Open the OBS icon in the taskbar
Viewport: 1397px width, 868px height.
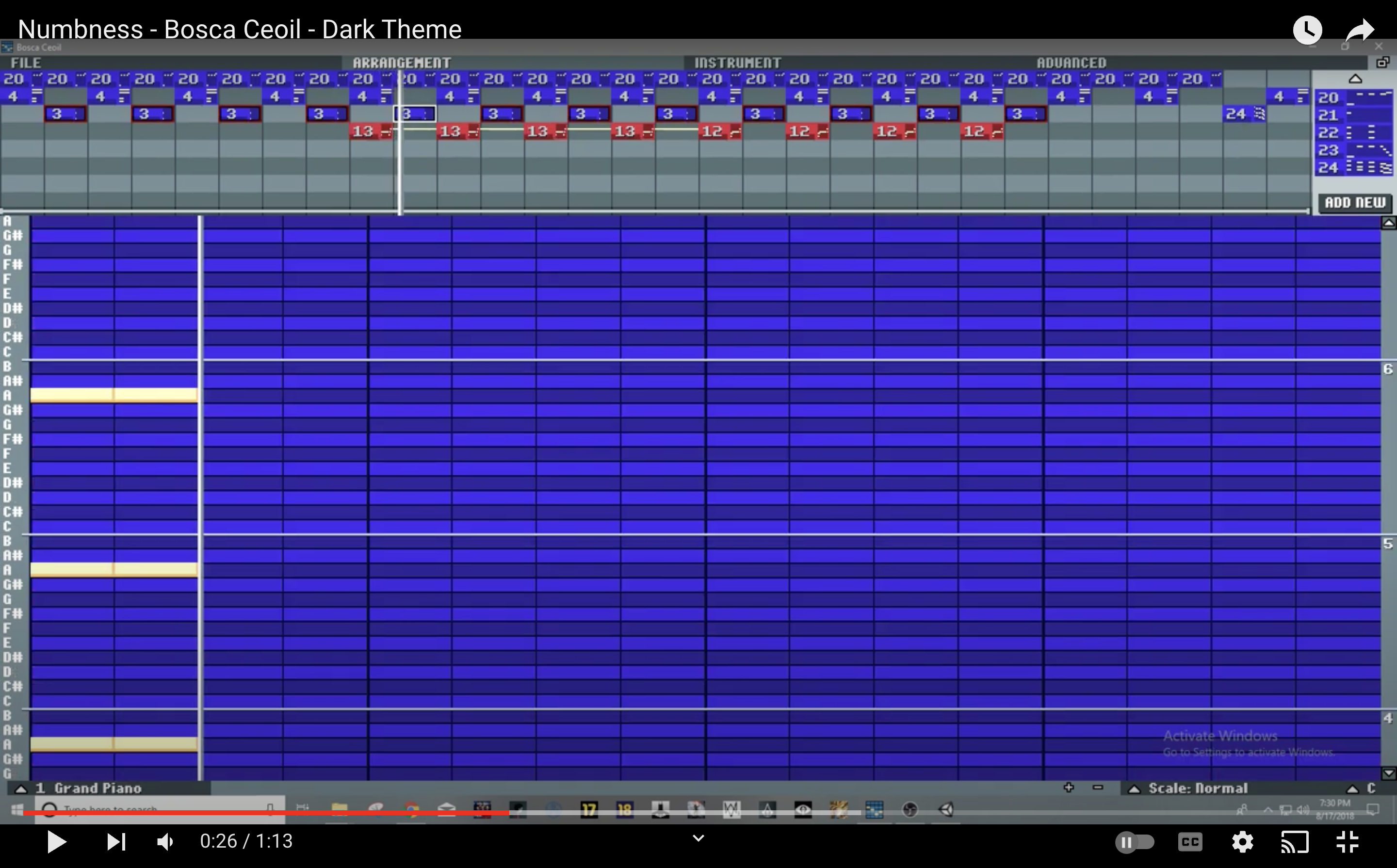910,810
